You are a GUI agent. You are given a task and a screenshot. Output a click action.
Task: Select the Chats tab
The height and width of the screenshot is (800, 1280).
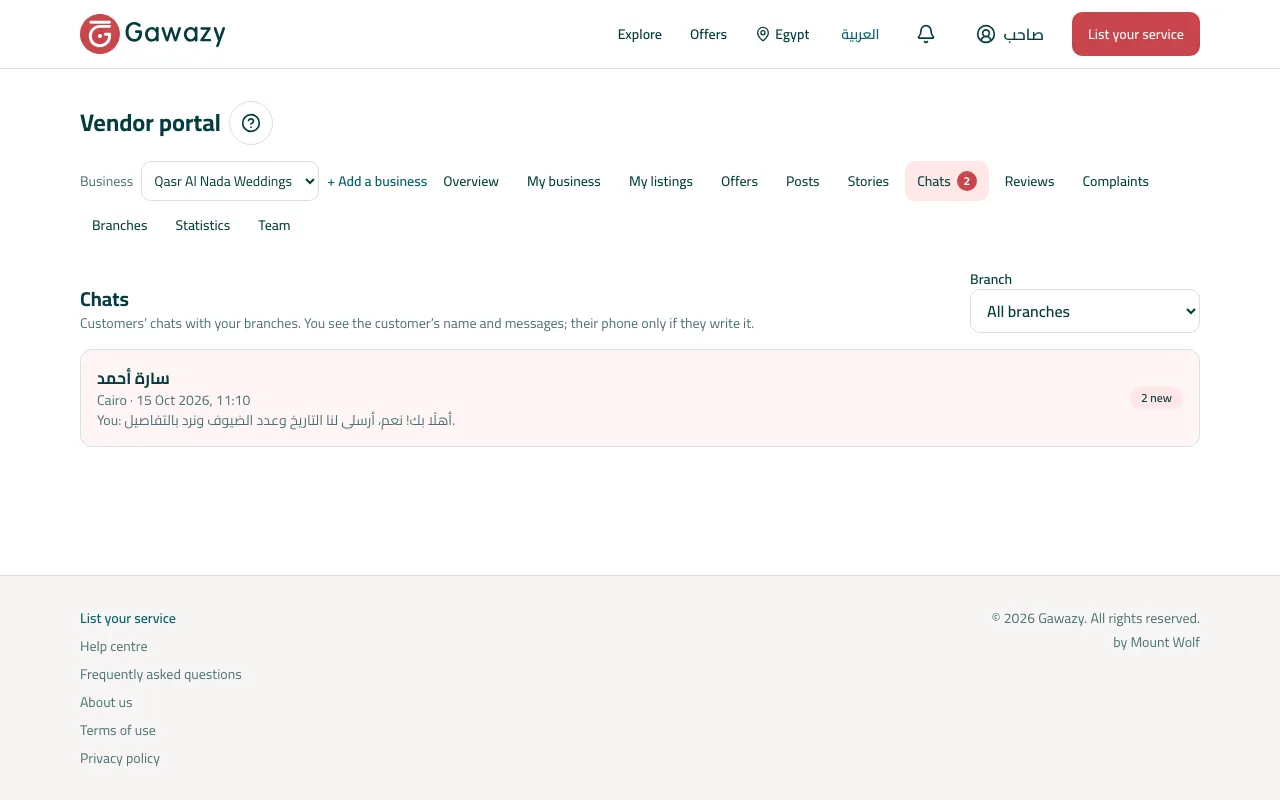point(947,181)
